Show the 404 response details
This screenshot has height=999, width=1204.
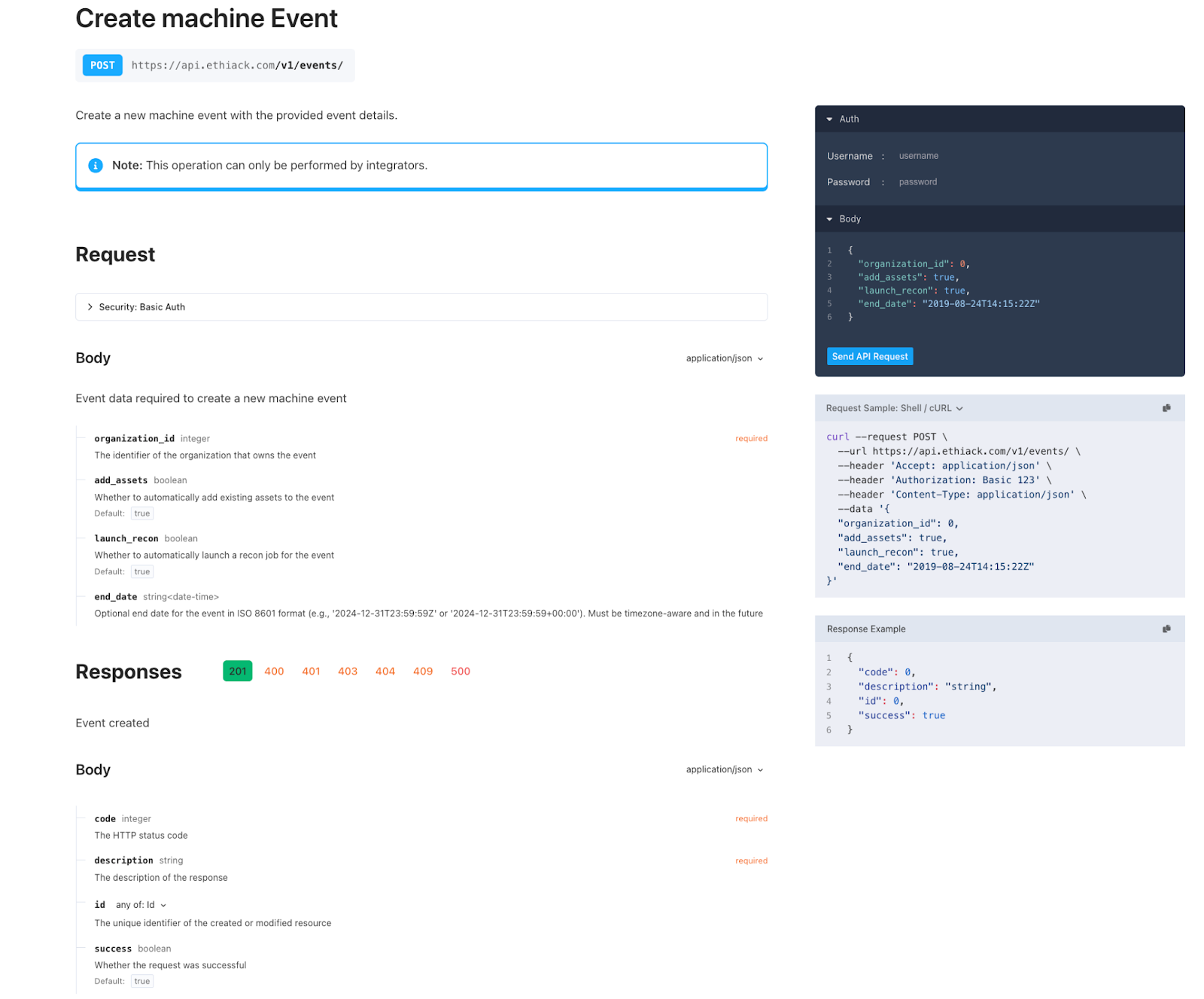click(x=385, y=672)
